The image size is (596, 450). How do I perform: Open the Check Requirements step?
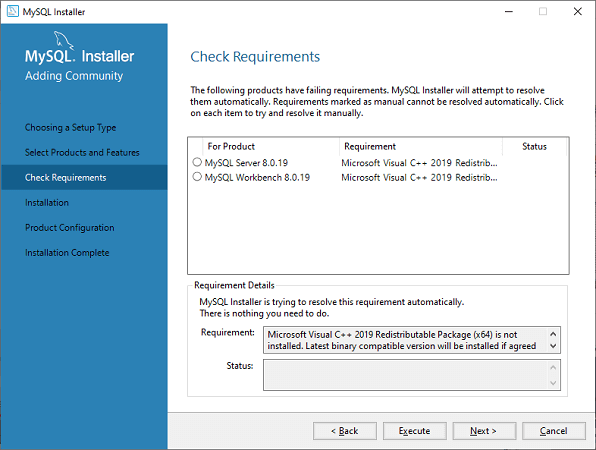click(x=65, y=177)
